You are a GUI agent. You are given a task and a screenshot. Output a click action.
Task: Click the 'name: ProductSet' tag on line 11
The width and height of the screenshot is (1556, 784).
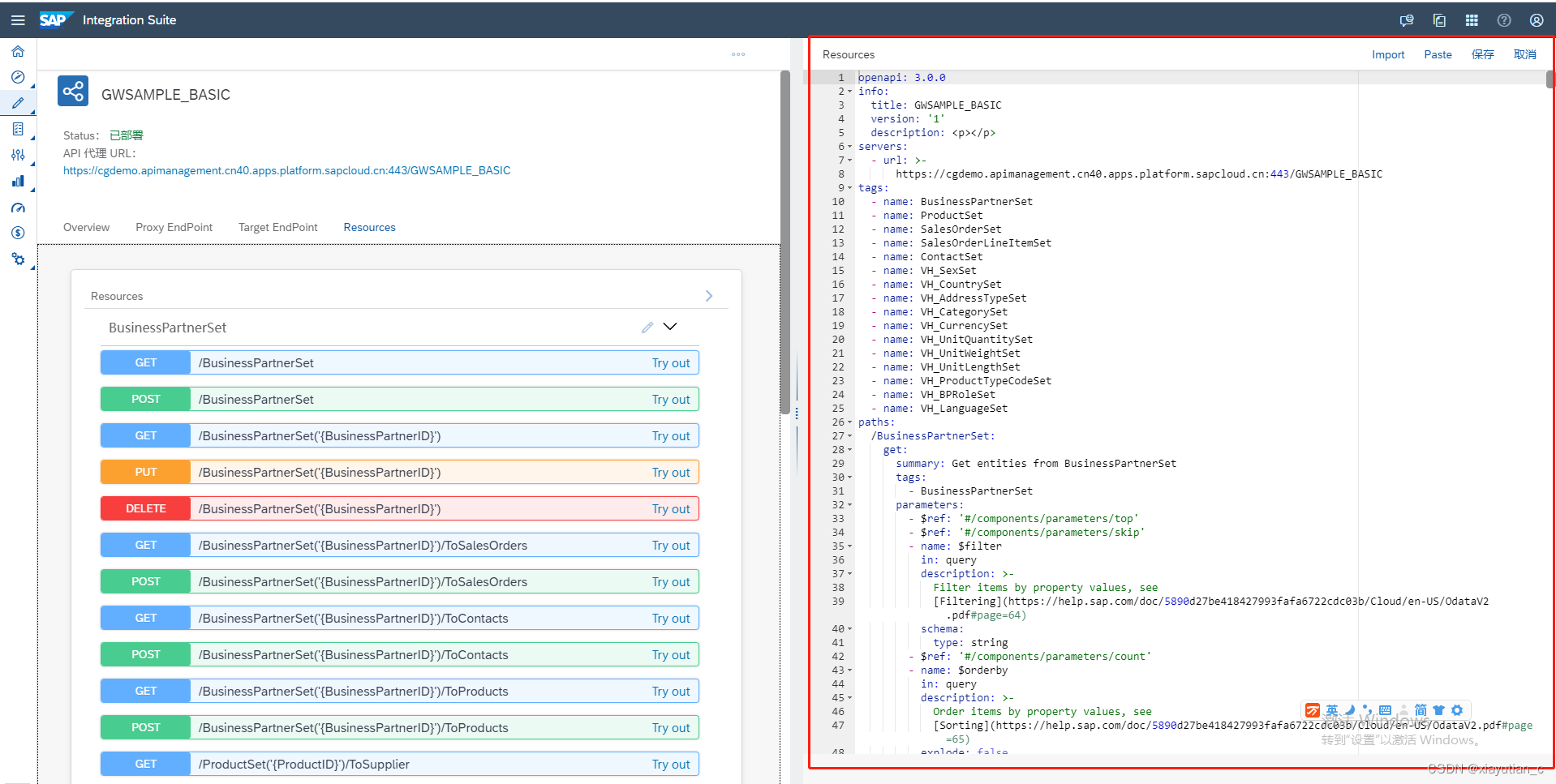(933, 216)
